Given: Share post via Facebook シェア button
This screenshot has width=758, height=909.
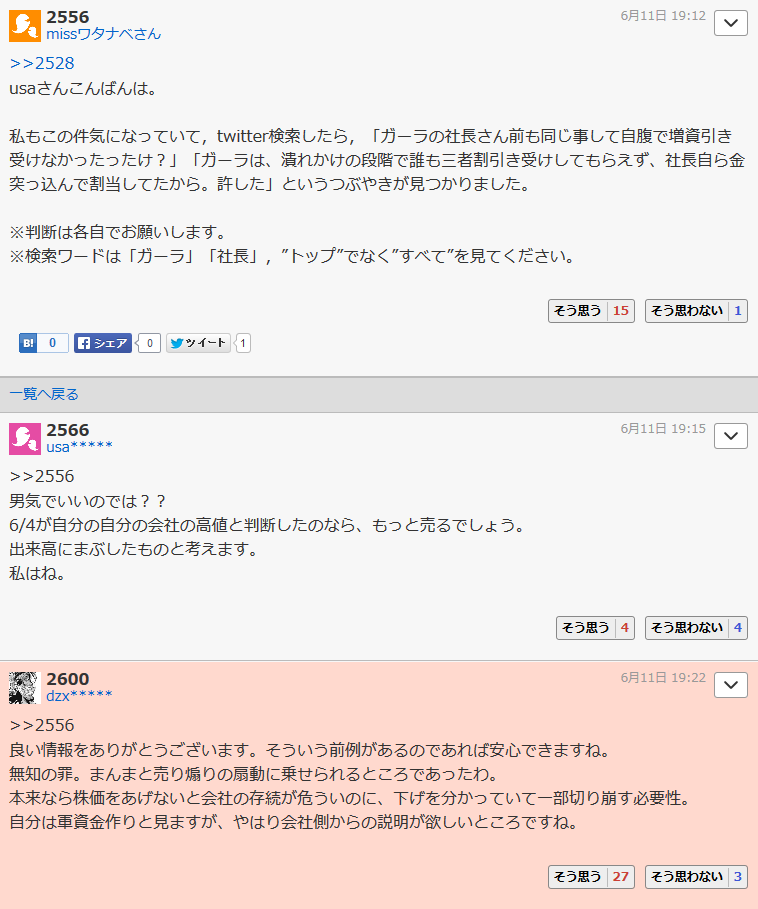Looking at the screenshot, I should 103,343.
